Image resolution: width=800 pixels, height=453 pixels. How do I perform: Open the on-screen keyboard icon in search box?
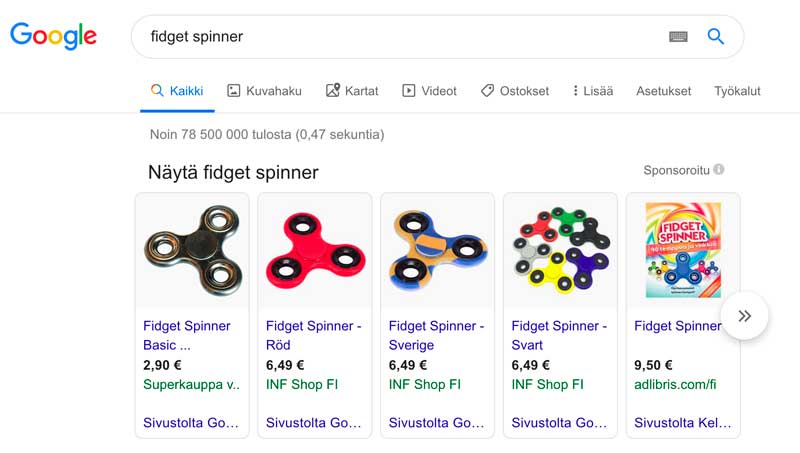coord(678,37)
